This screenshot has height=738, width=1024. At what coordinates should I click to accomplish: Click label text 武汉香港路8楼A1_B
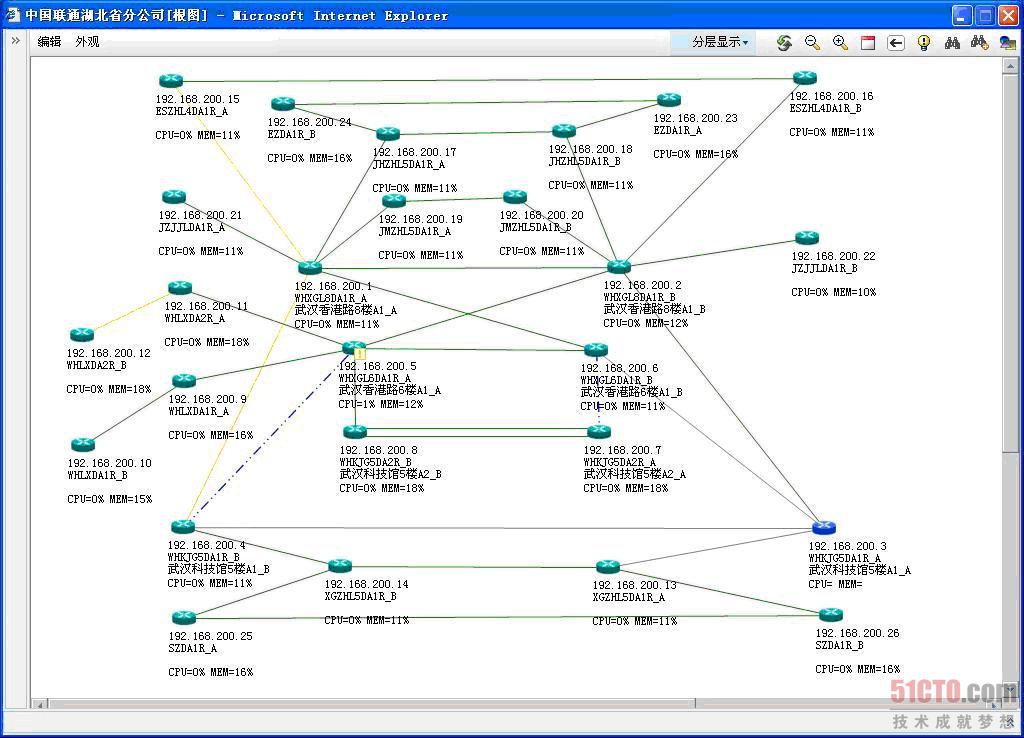654,309
